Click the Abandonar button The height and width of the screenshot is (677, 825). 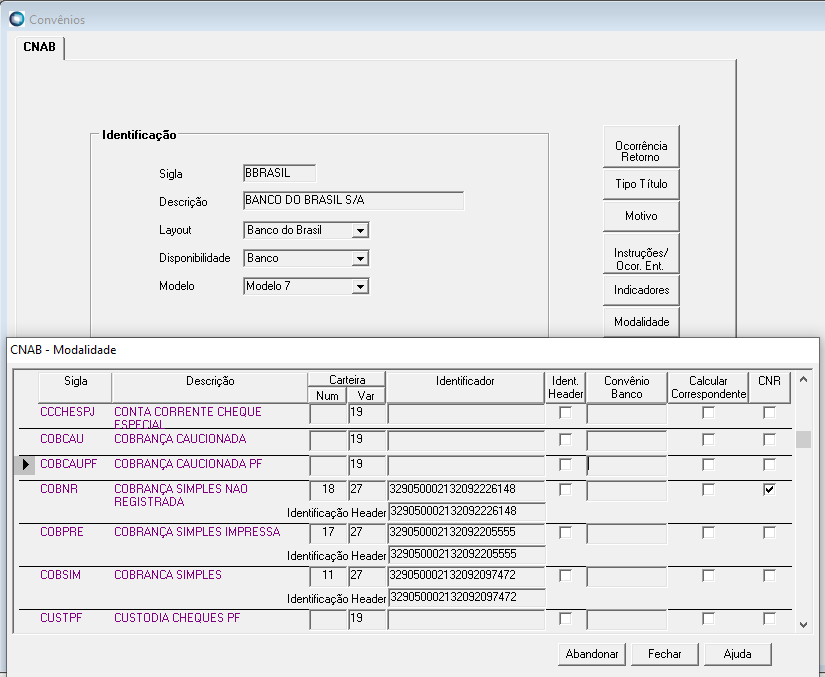click(592, 654)
